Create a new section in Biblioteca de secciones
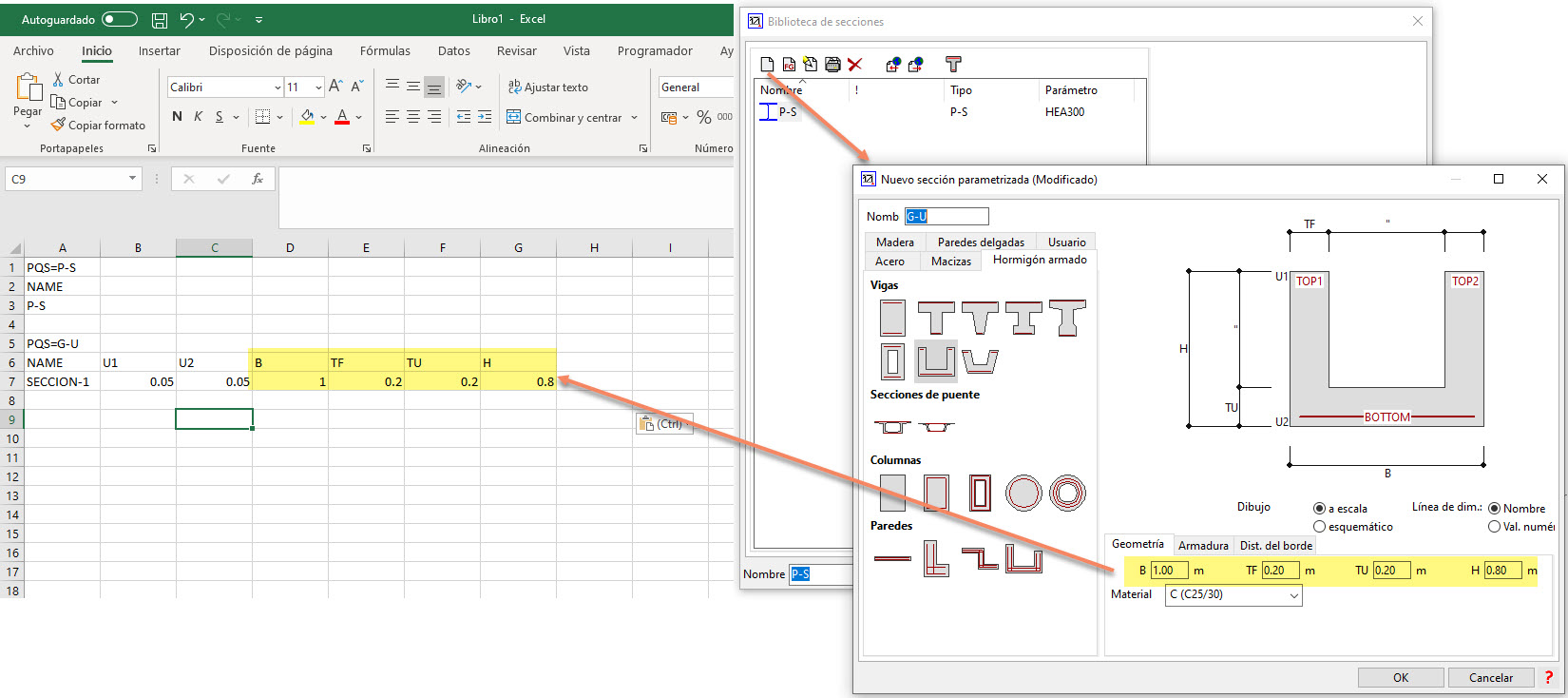The image size is (1568, 698). (x=767, y=65)
